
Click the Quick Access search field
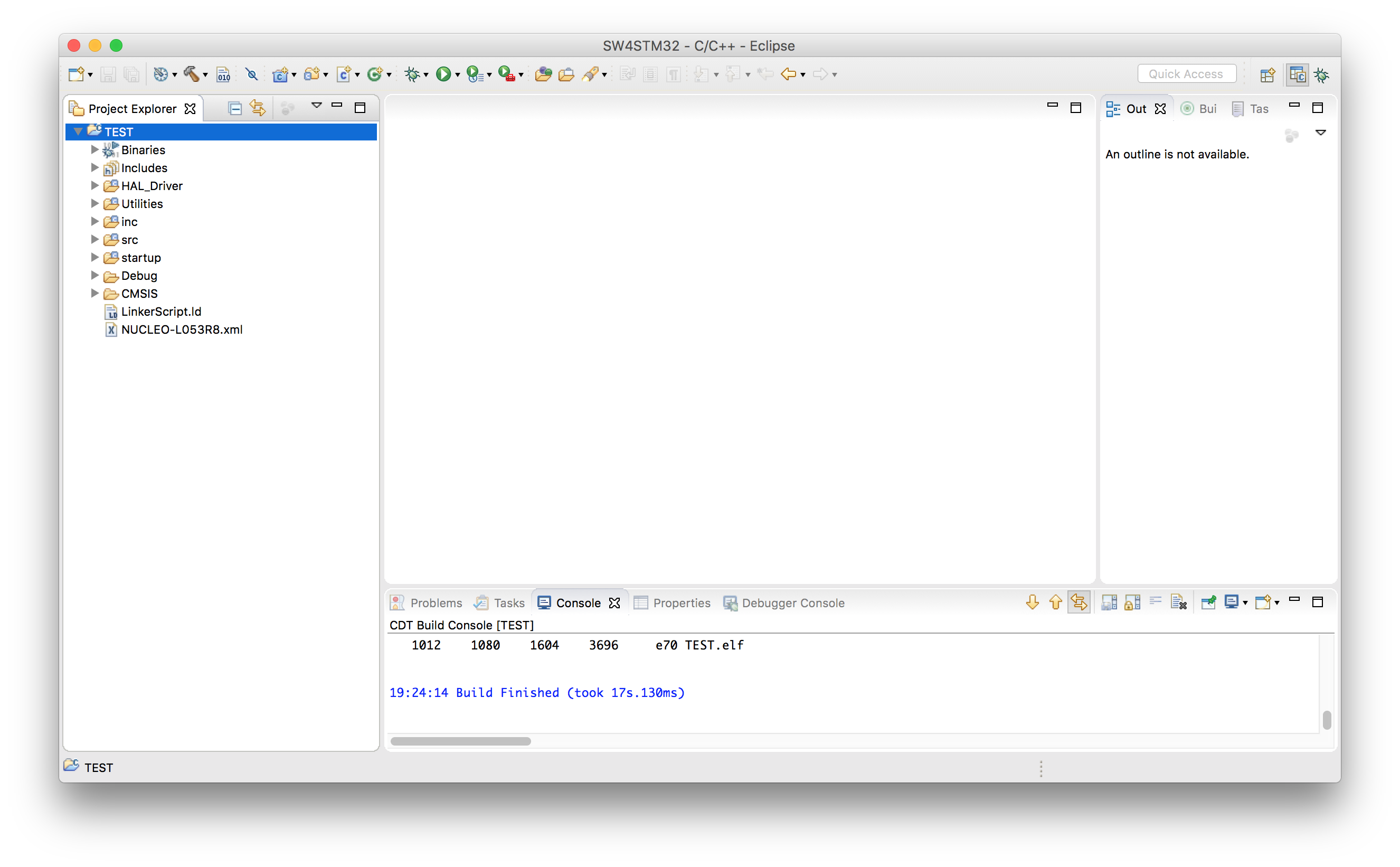click(1186, 74)
